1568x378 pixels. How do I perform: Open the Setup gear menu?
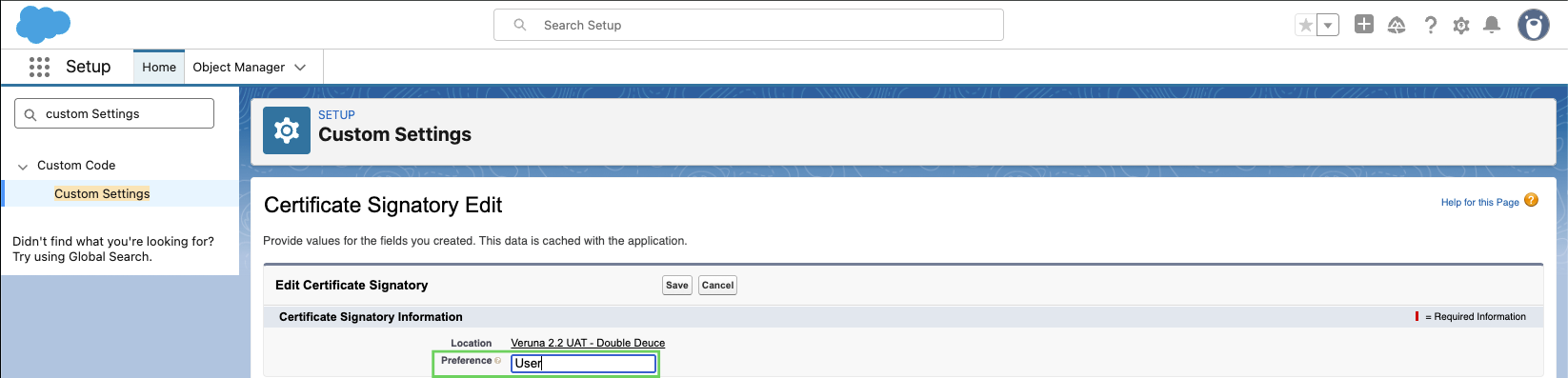pos(1461,26)
